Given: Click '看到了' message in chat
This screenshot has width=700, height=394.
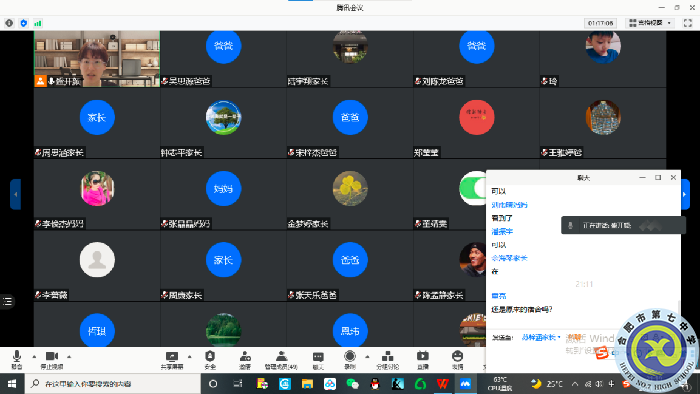Looking at the screenshot, I should pyautogui.click(x=502, y=218).
